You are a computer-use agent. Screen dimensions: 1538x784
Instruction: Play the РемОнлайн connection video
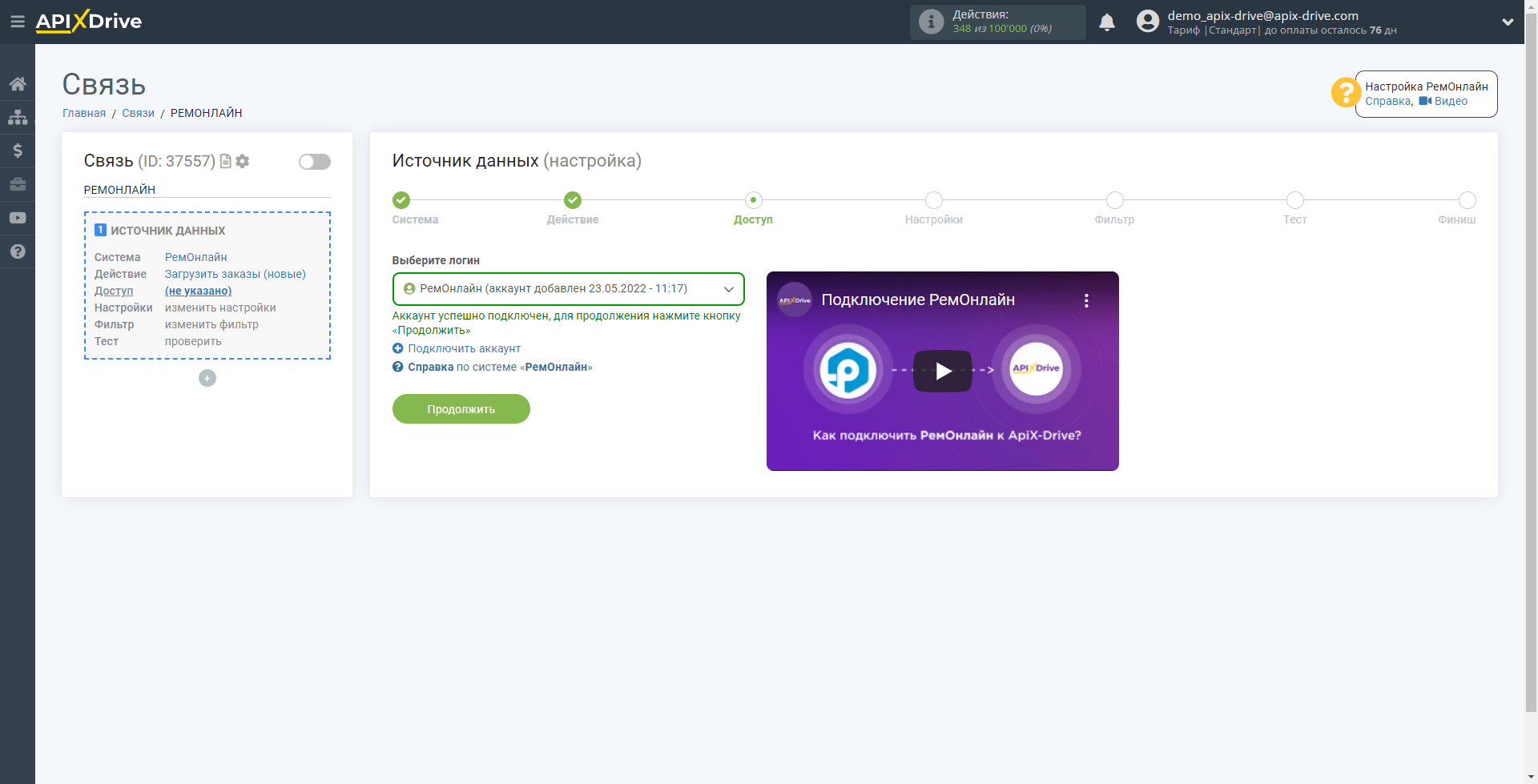[943, 371]
